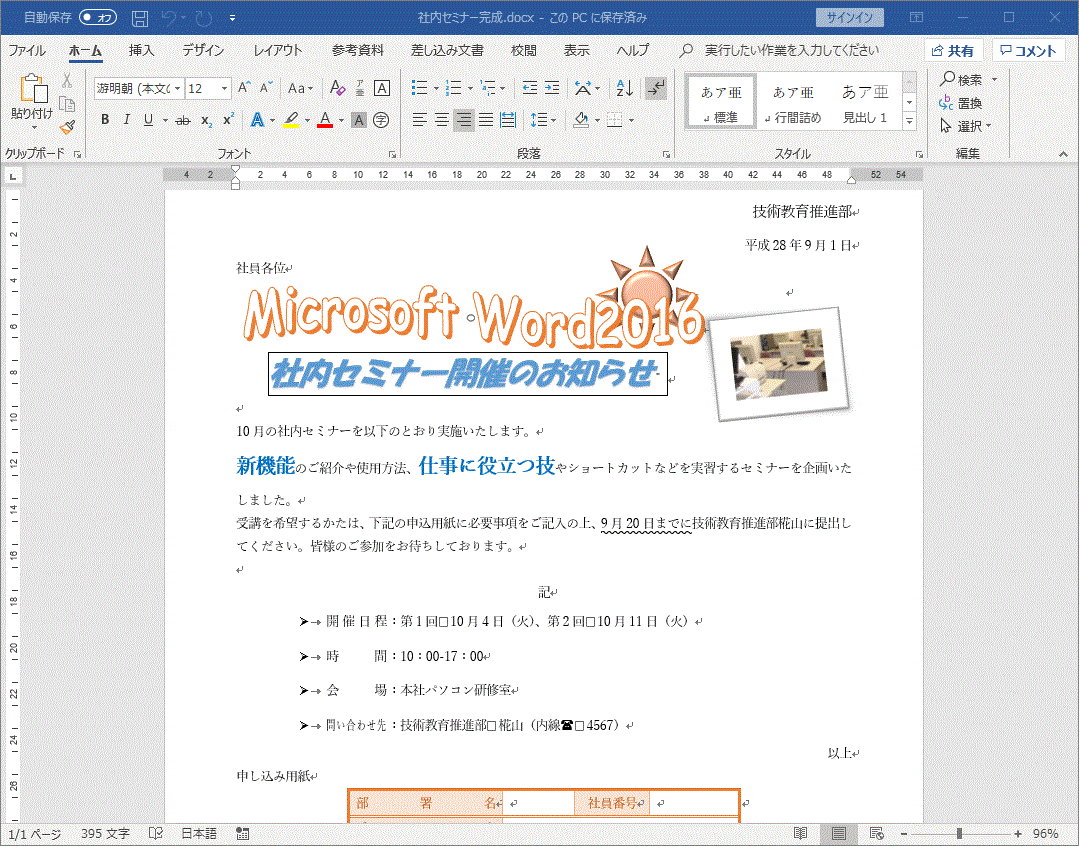Select the Format Painter brush
Image resolution: width=1079 pixels, height=846 pixels.
(x=67, y=127)
